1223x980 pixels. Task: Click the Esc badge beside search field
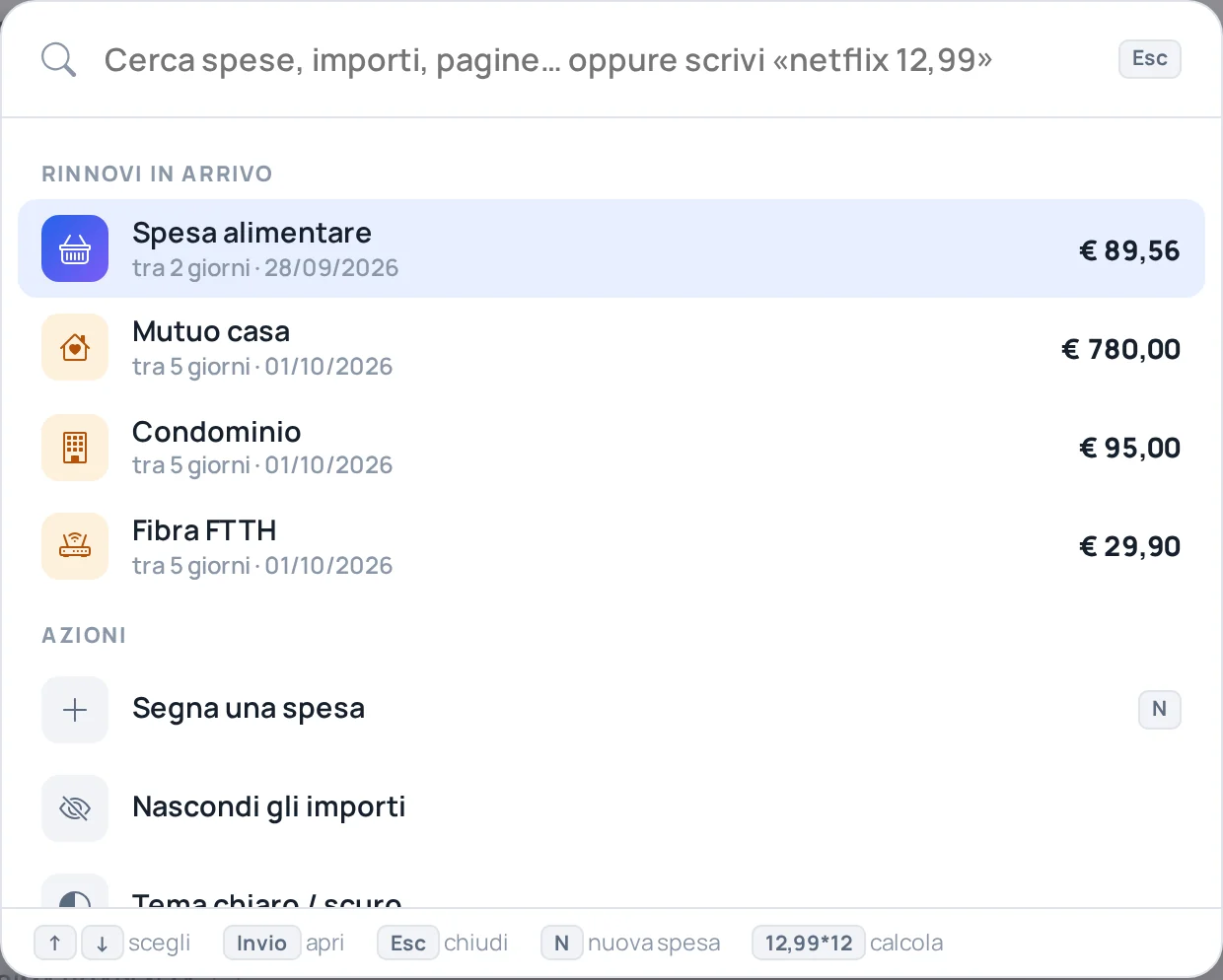[1149, 59]
